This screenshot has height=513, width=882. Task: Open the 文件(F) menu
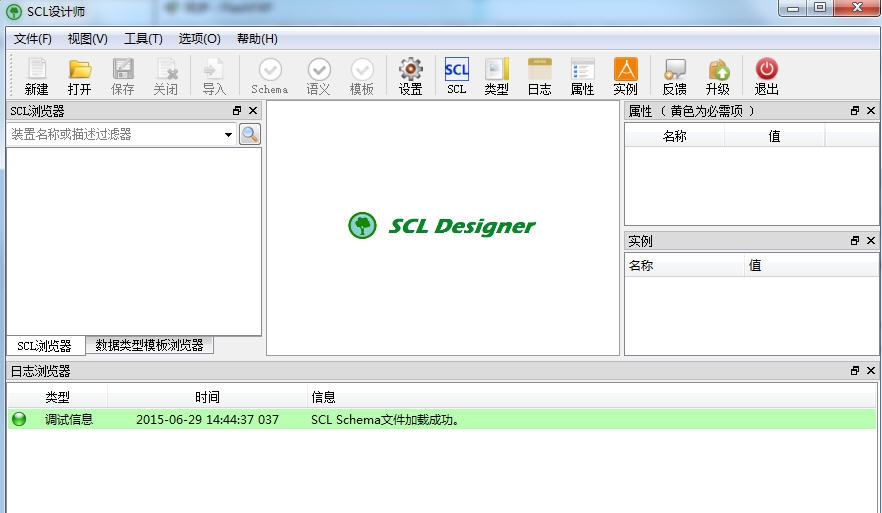(33, 39)
